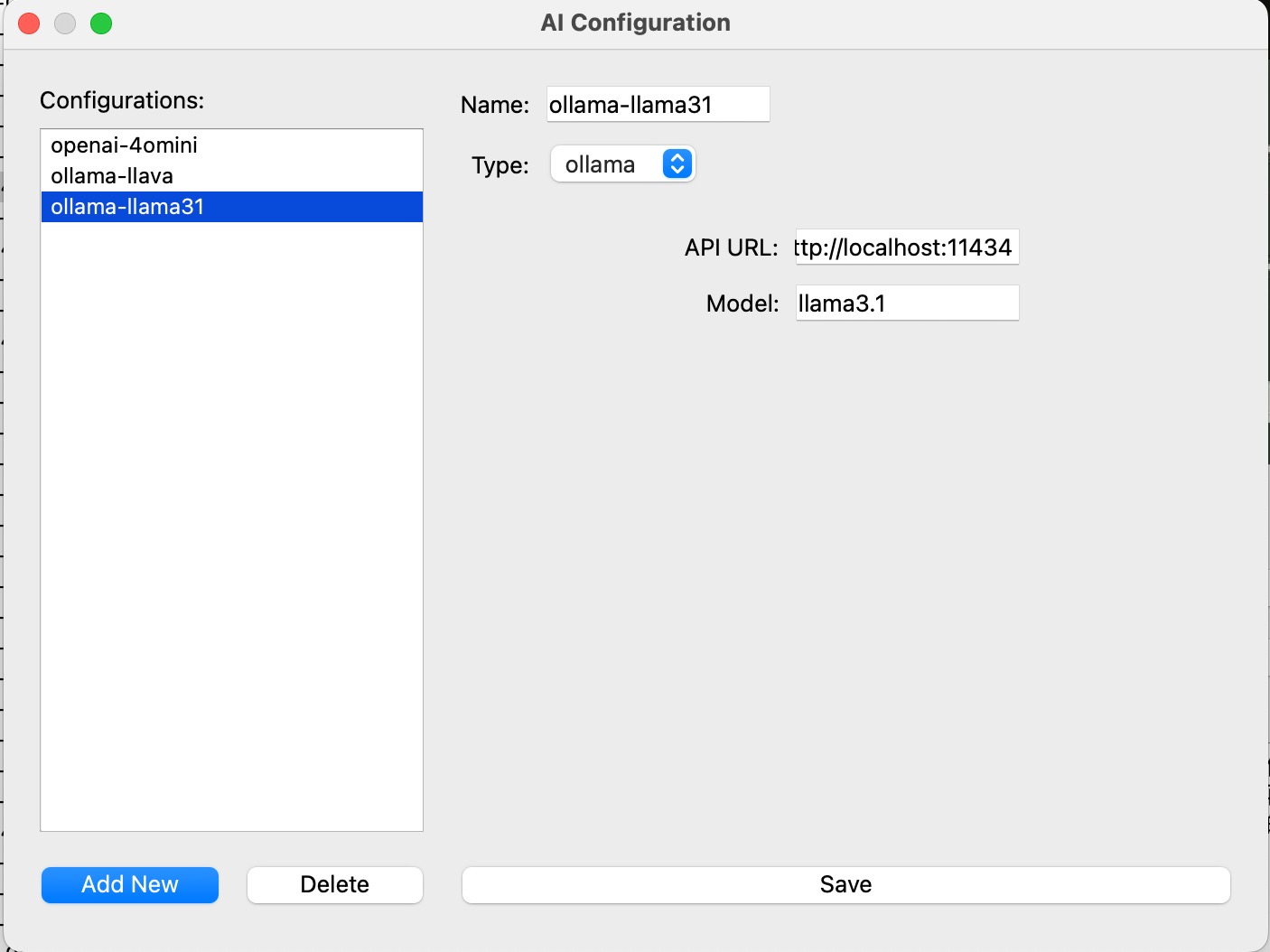The height and width of the screenshot is (952, 1270).
Task: Click the API URL input field
Action: (907, 247)
